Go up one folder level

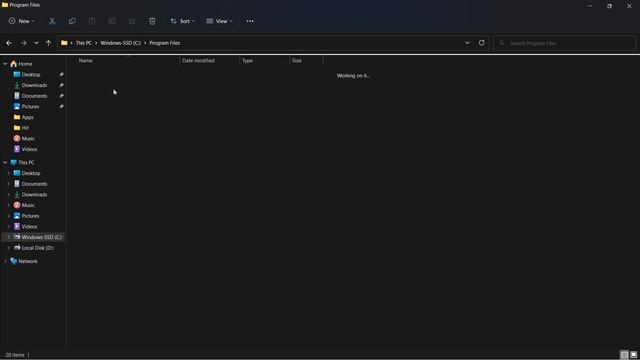pyautogui.click(x=48, y=43)
